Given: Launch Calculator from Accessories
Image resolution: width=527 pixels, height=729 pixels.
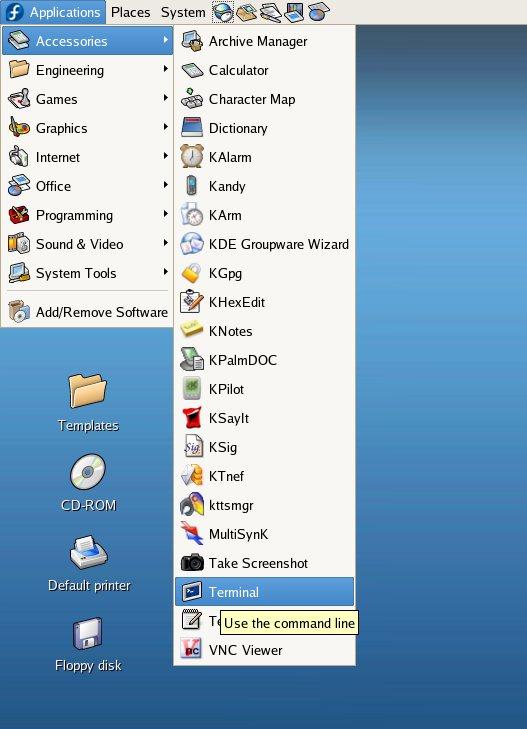Looking at the screenshot, I should (x=264, y=70).
